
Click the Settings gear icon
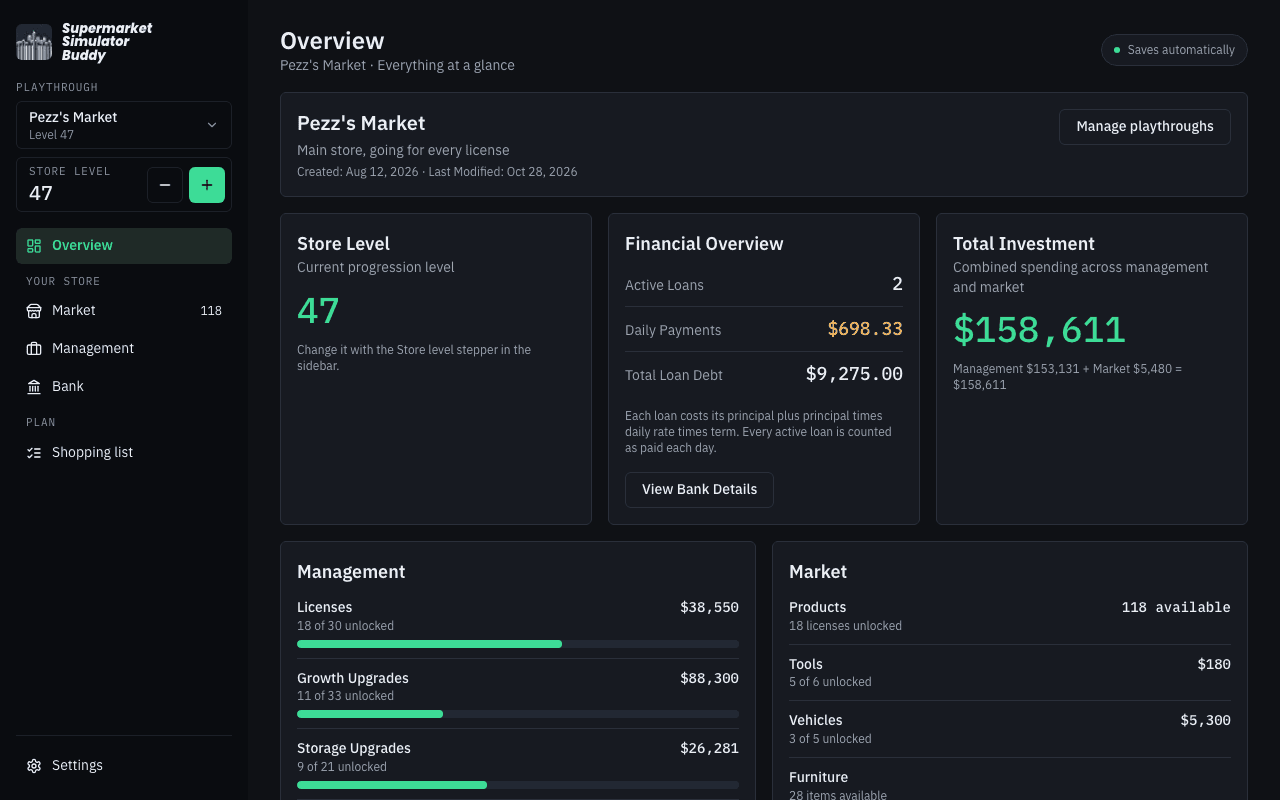(x=34, y=766)
